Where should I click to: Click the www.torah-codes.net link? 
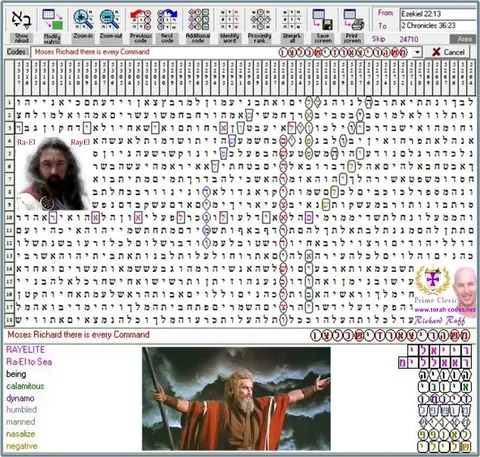pyautogui.click(x=445, y=310)
